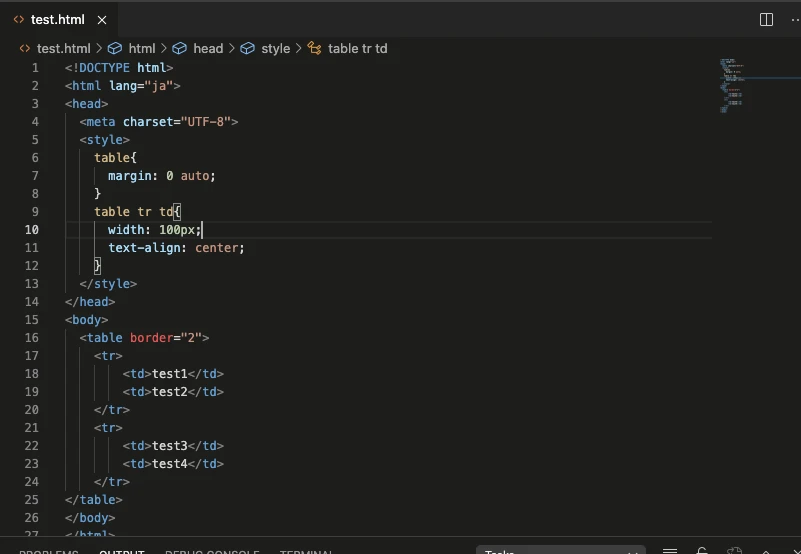Click line number 16 in the gutter
This screenshot has height=554, width=801.
(32, 338)
